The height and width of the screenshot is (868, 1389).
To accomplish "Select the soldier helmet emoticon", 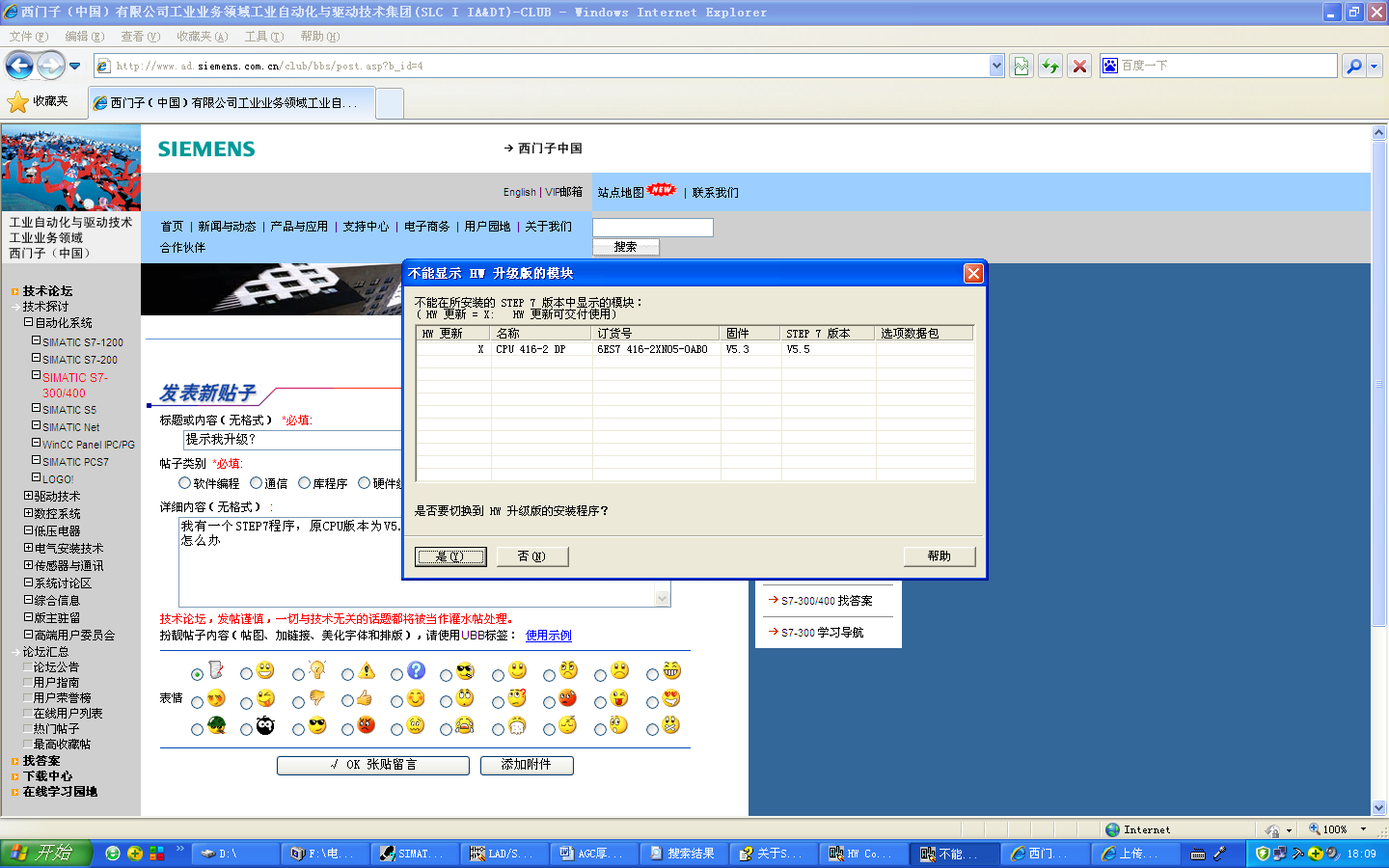I will (x=216, y=724).
